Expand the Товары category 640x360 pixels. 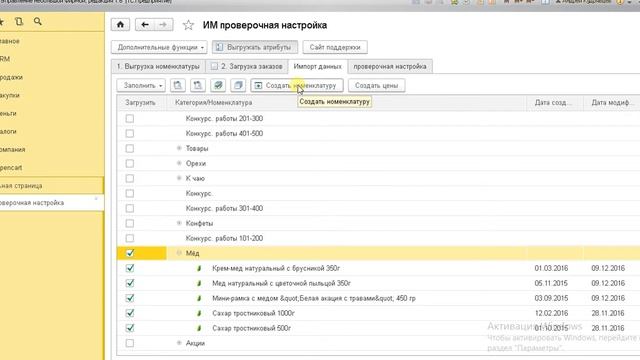(x=179, y=148)
